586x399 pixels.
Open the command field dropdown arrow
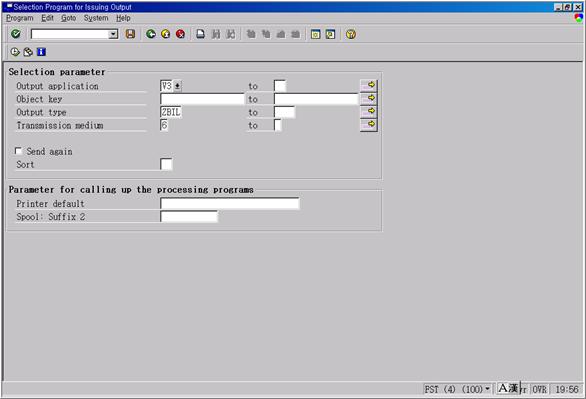coord(113,34)
